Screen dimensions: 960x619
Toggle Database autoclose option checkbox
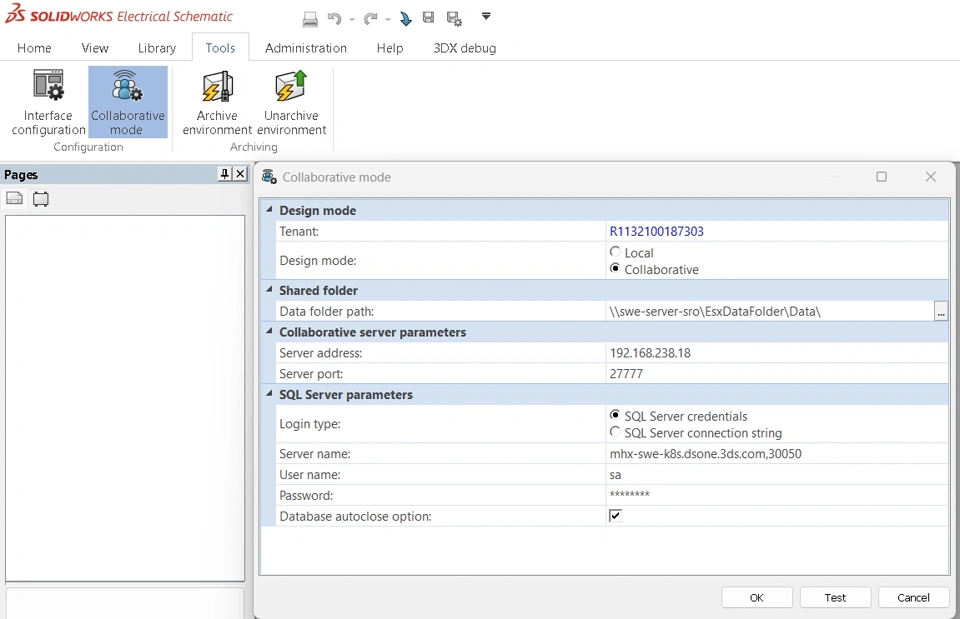tap(615, 516)
